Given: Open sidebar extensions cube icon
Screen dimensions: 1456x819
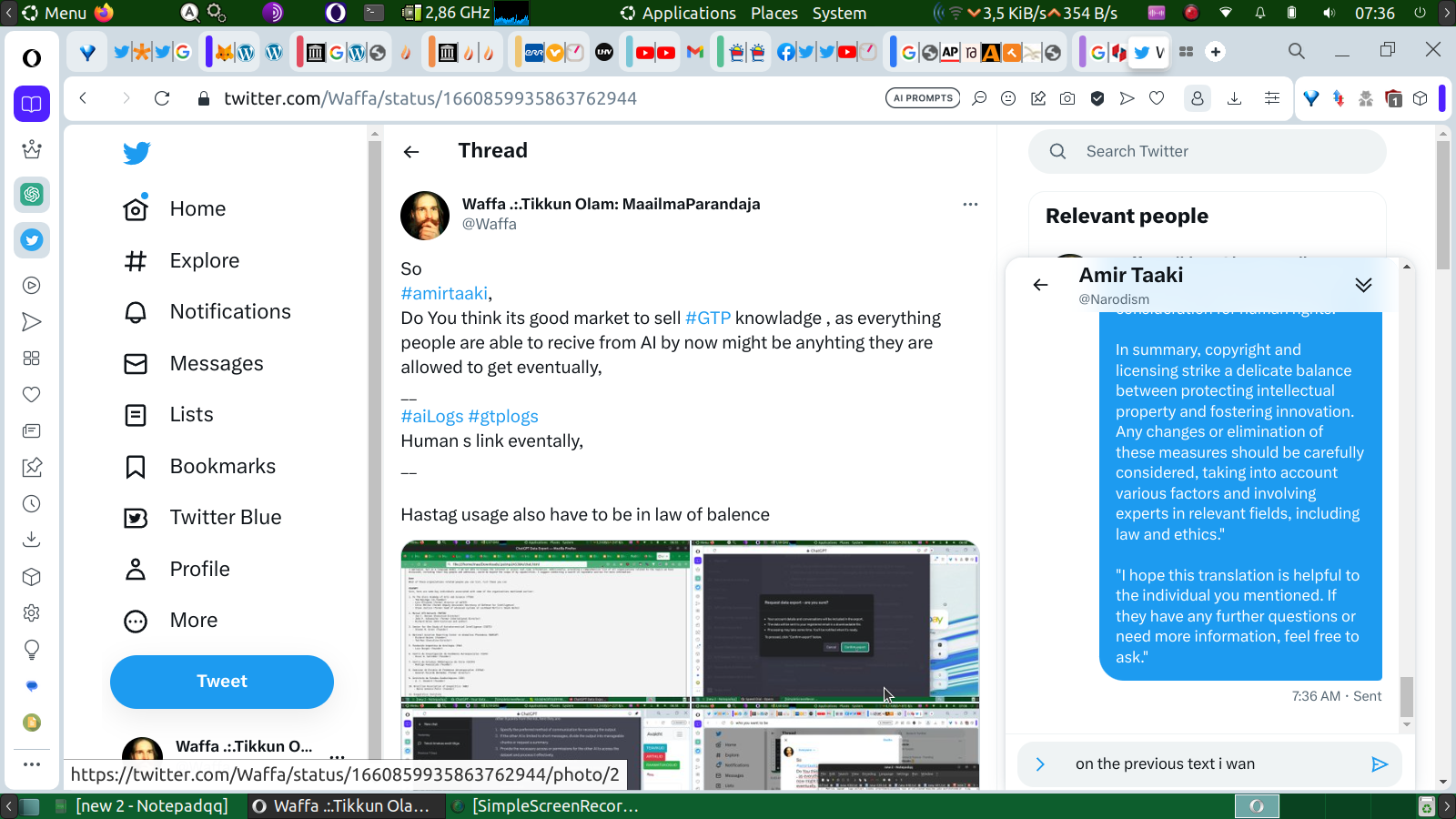Looking at the screenshot, I should tap(32, 577).
